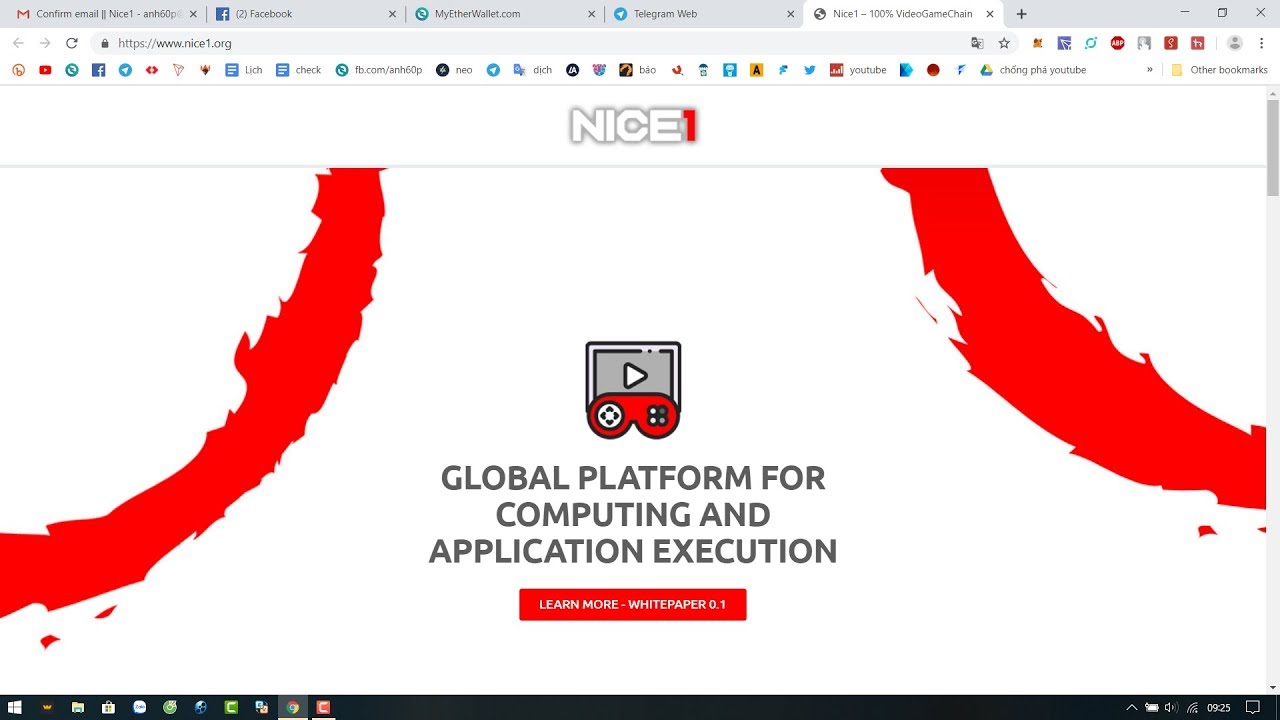Open the taskbar clock showing 09:25
Image resolution: width=1280 pixels, height=720 pixels.
coord(1218,707)
